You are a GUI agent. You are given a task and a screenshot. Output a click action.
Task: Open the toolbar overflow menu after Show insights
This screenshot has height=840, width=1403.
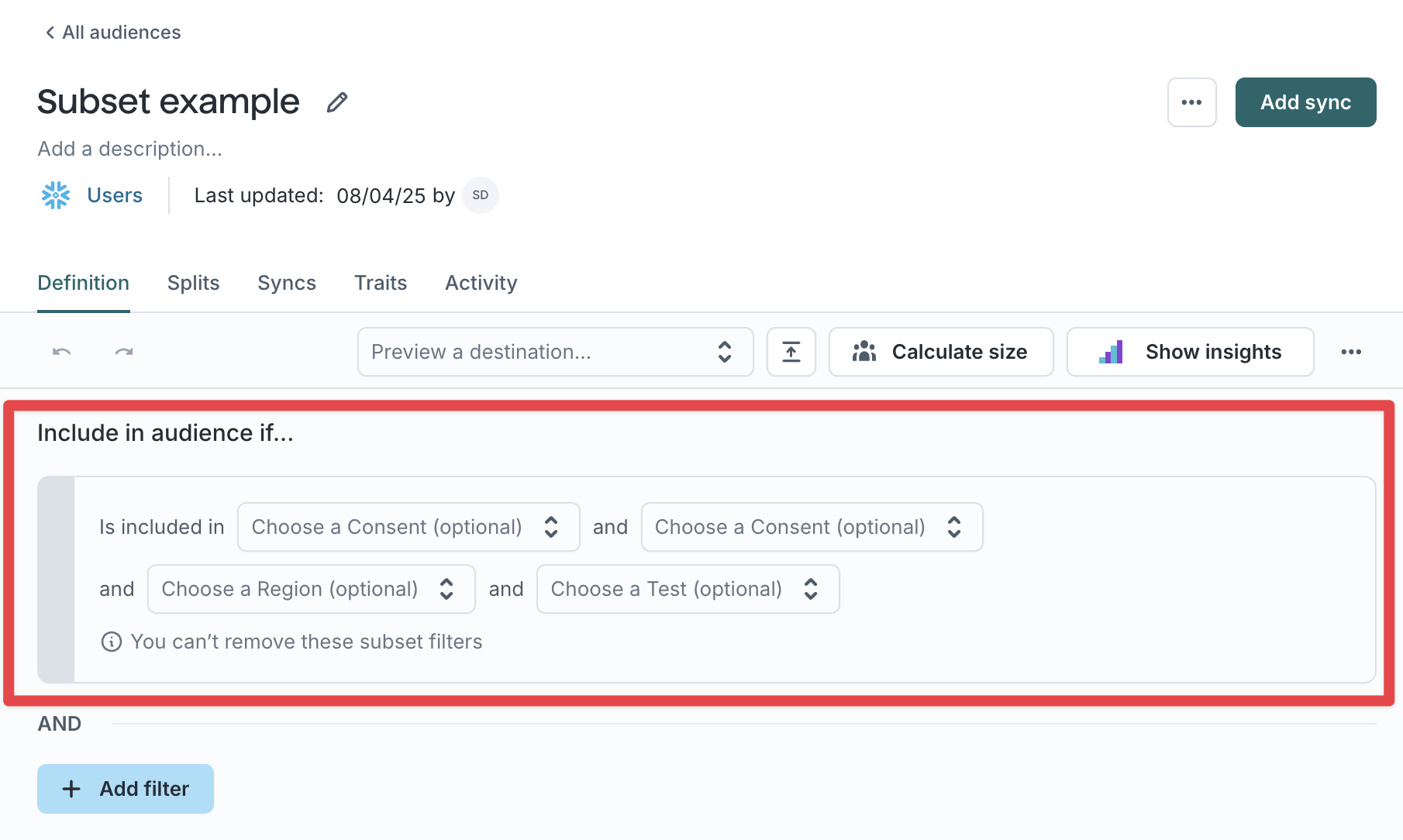pyautogui.click(x=1351, y=352)
